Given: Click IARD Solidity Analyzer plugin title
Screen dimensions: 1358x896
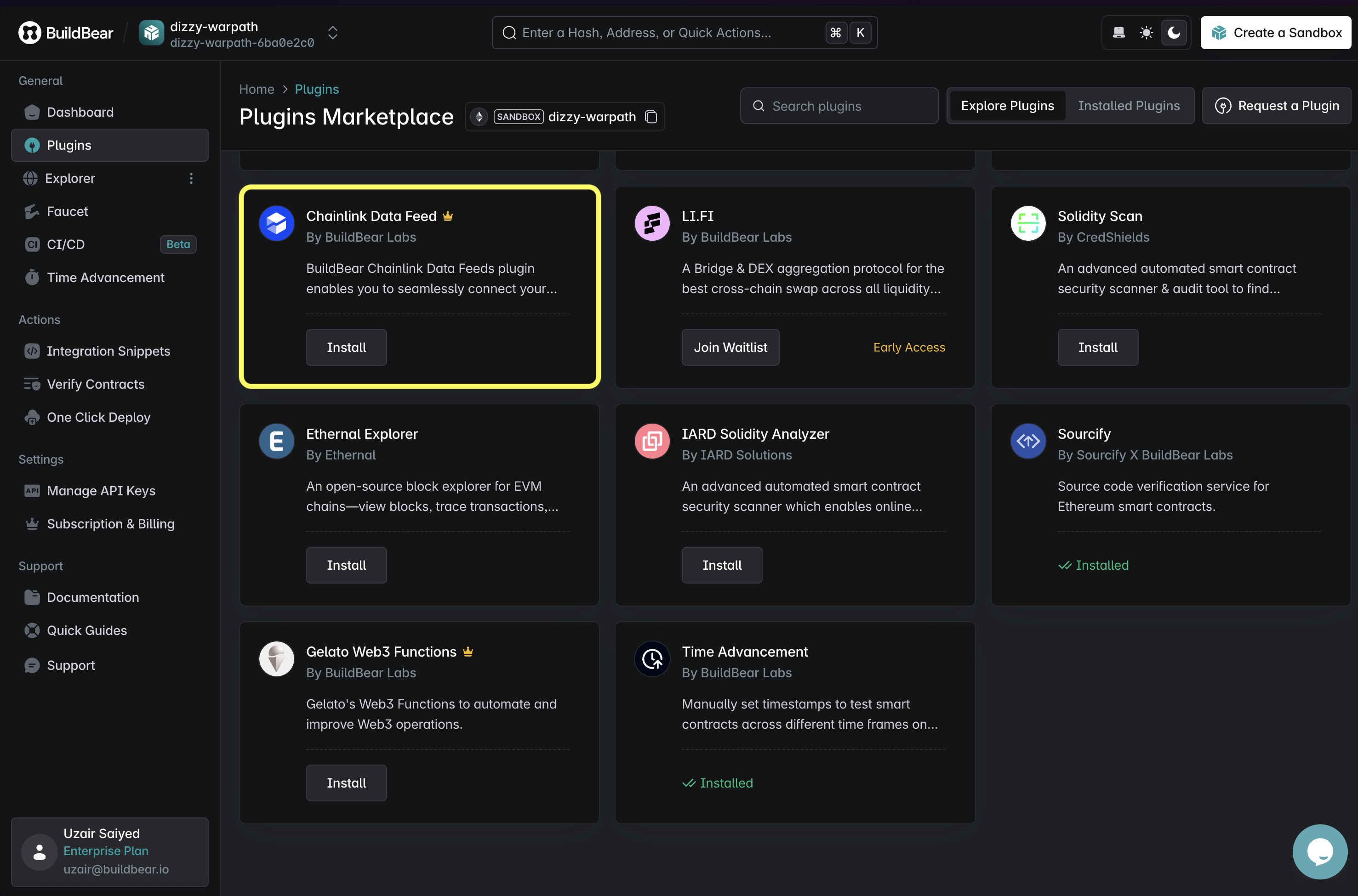Looking at the screenshot, I should click(x=755, y=434).
